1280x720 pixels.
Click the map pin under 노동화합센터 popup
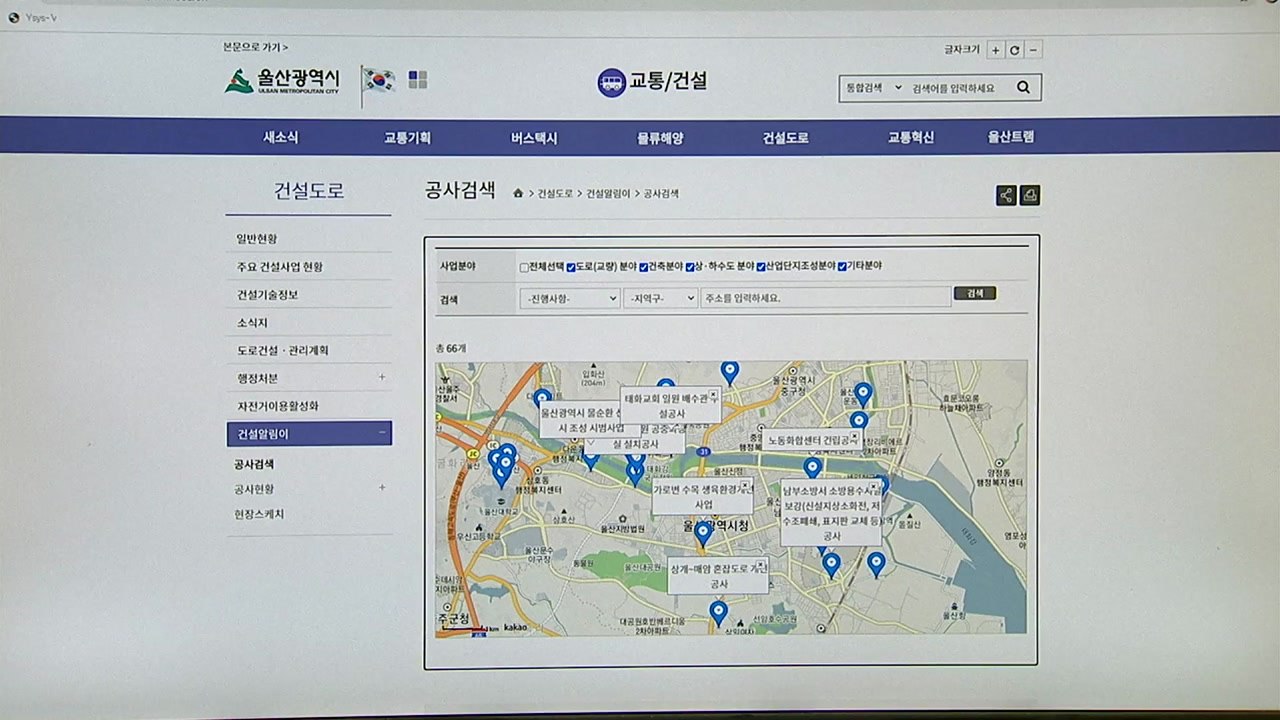pos(812,467)
